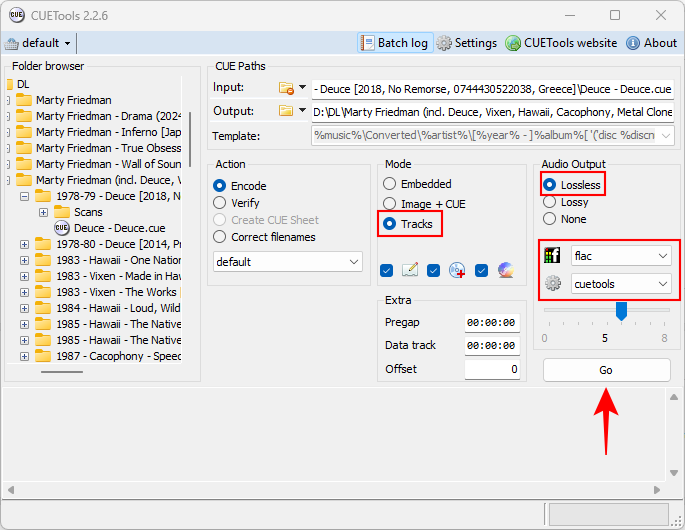This screenshot has width=685, height=530.
Task: Click the input file browse folder icon
Action: [286, 88]
